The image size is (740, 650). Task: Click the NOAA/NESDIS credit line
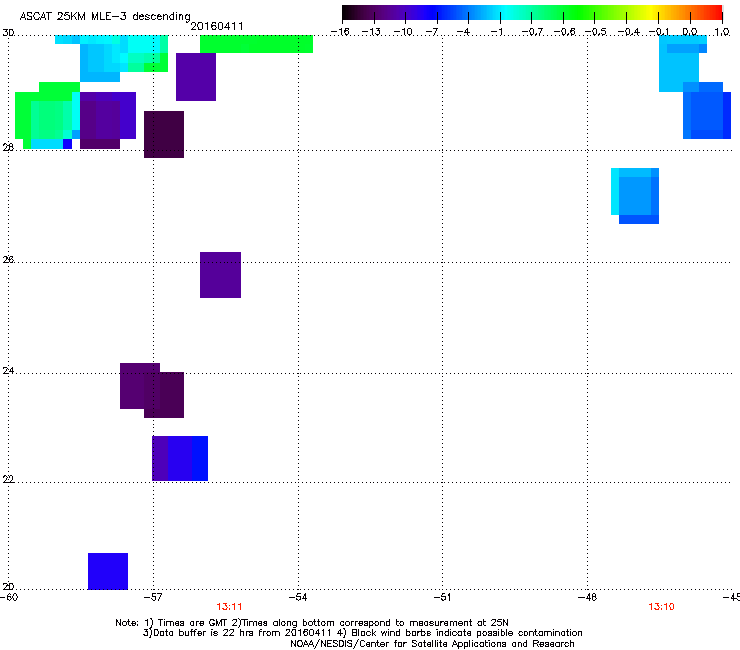[x=432, y=644]
